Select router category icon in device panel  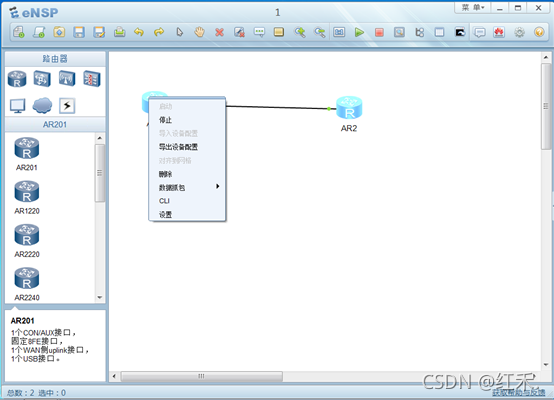[x=17, y=79]
